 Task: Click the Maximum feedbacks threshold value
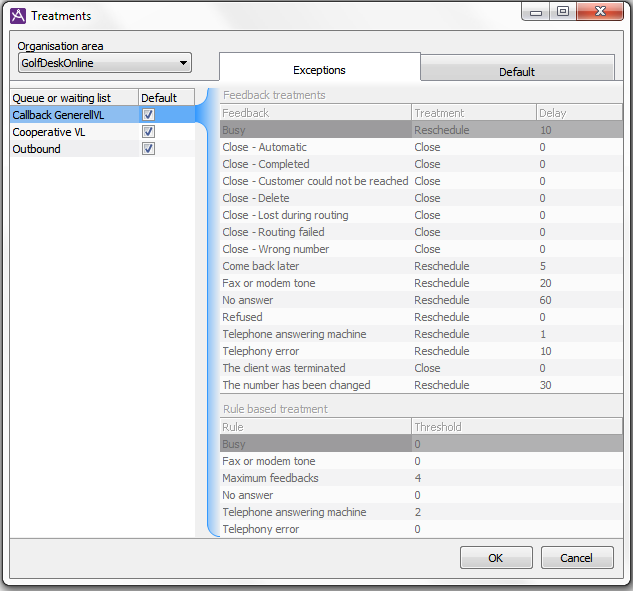[515, 478]
